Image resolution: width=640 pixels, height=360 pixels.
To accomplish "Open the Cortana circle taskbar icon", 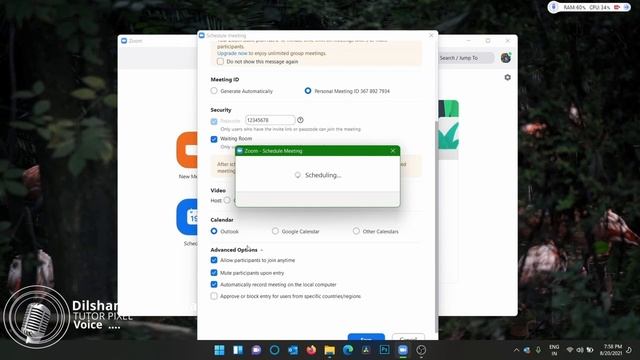I will [x=274, y=350].
